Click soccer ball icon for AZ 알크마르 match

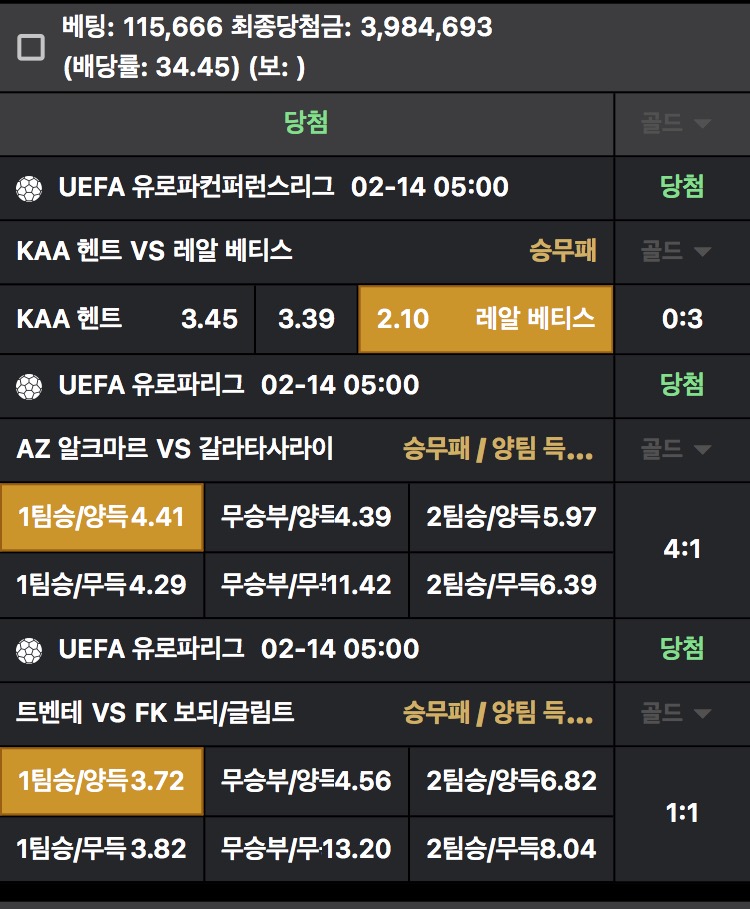pos(30,385)
